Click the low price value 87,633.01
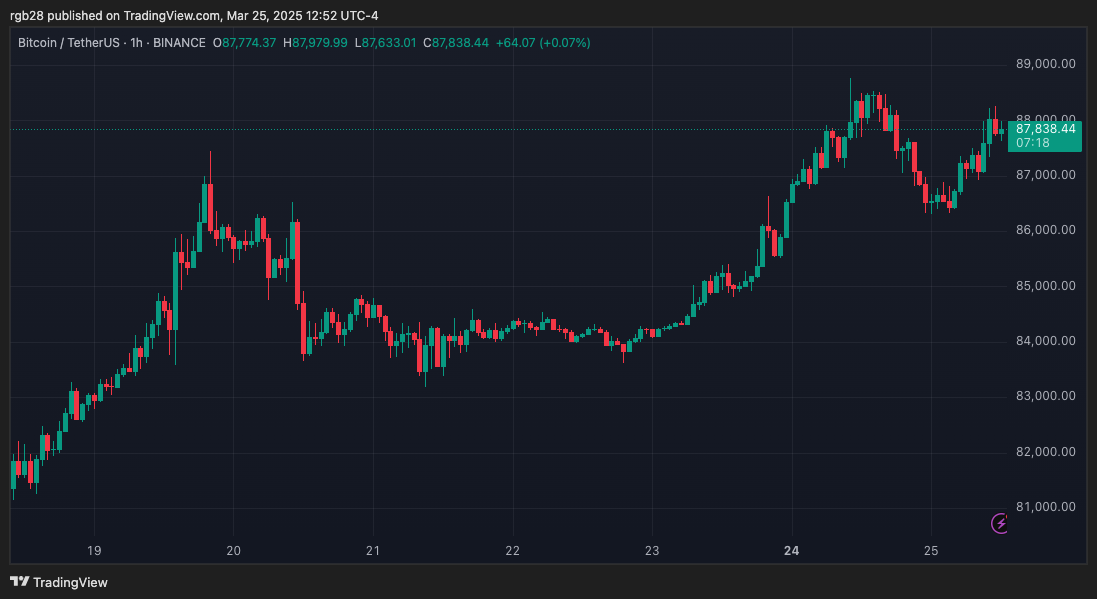1097x599 pixels. click(386, 43)
